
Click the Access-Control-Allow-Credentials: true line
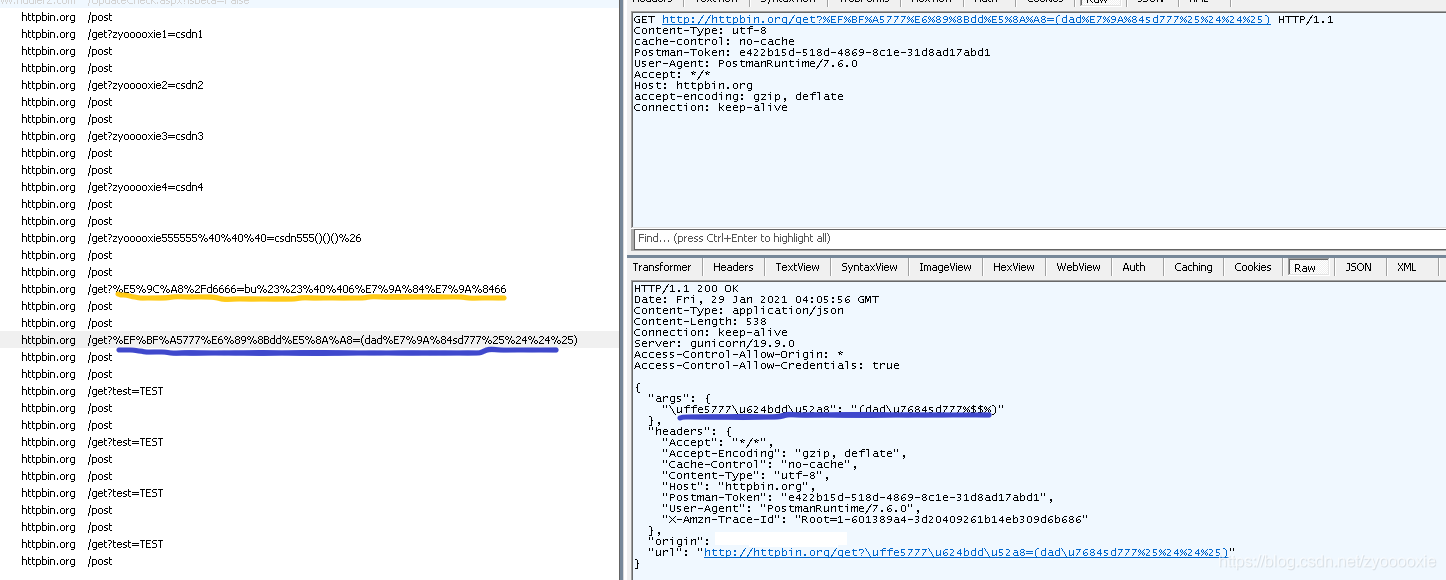(767, 366)
